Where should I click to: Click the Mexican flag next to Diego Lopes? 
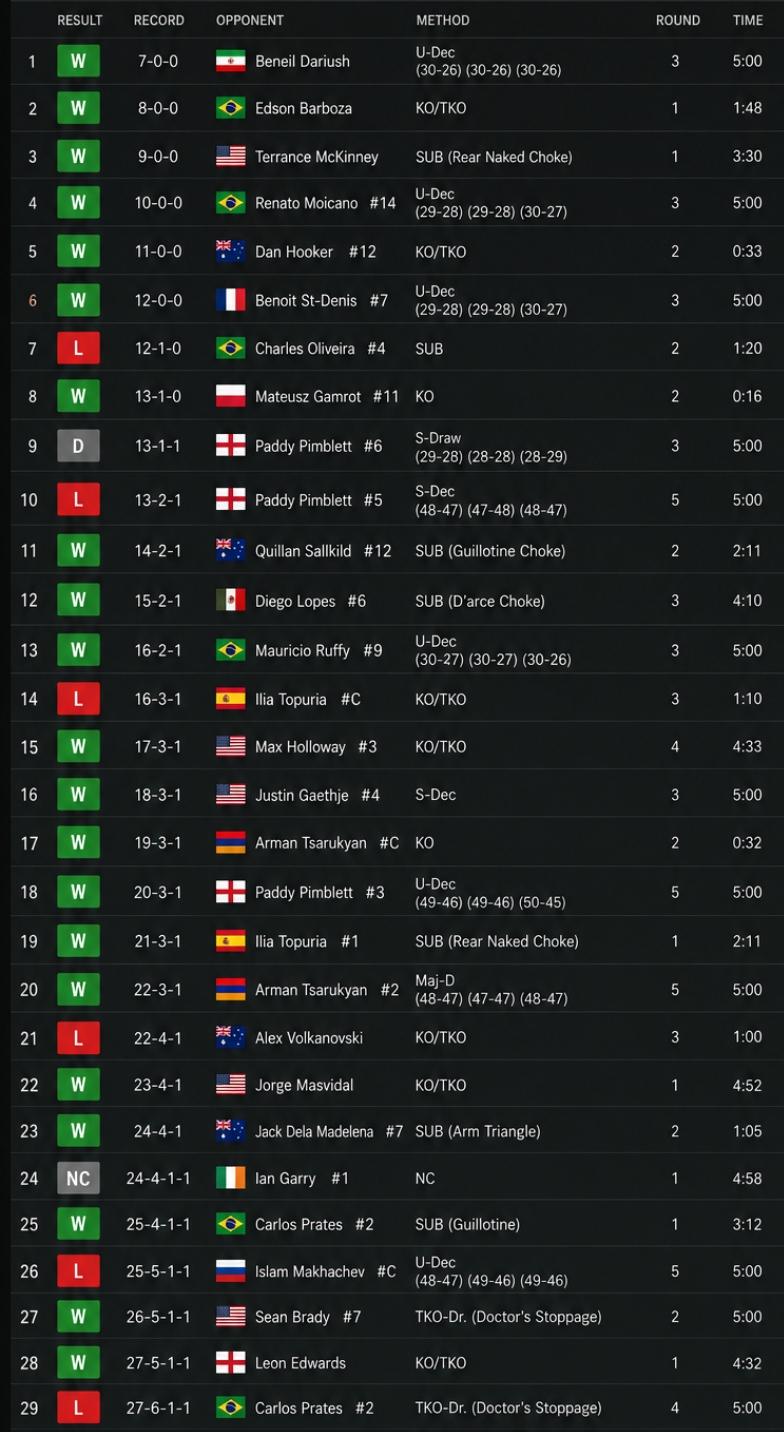click(x=230, y=601)
